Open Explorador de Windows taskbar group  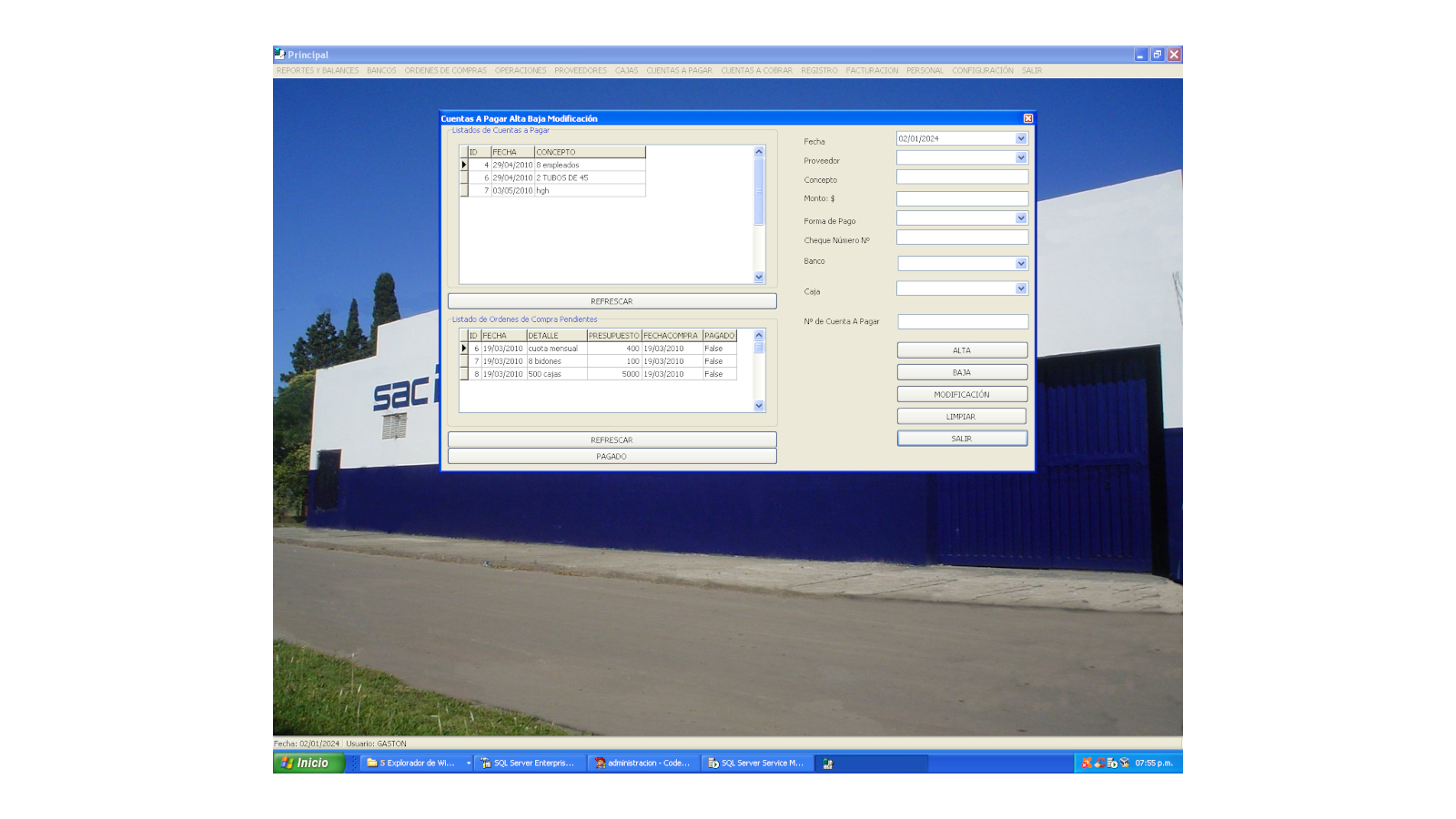[x=414, y=763]
